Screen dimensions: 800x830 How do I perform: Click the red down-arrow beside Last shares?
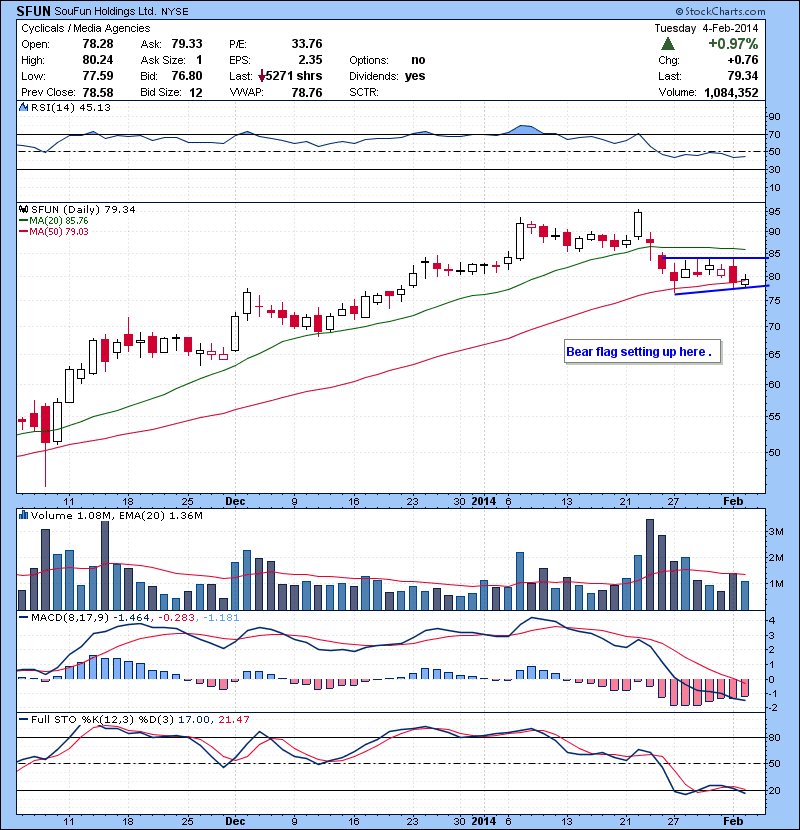click(x=262, y=76)
